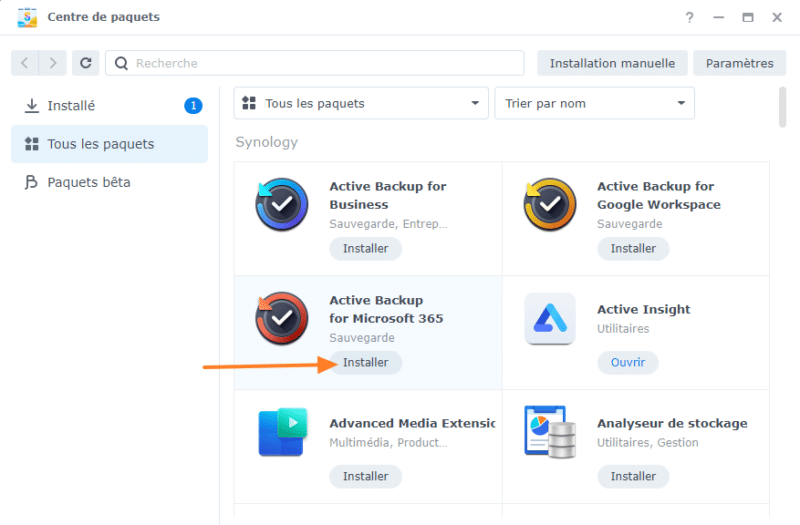
Task: Open help via the question mark icon
Action: click(x=689, y=17)
